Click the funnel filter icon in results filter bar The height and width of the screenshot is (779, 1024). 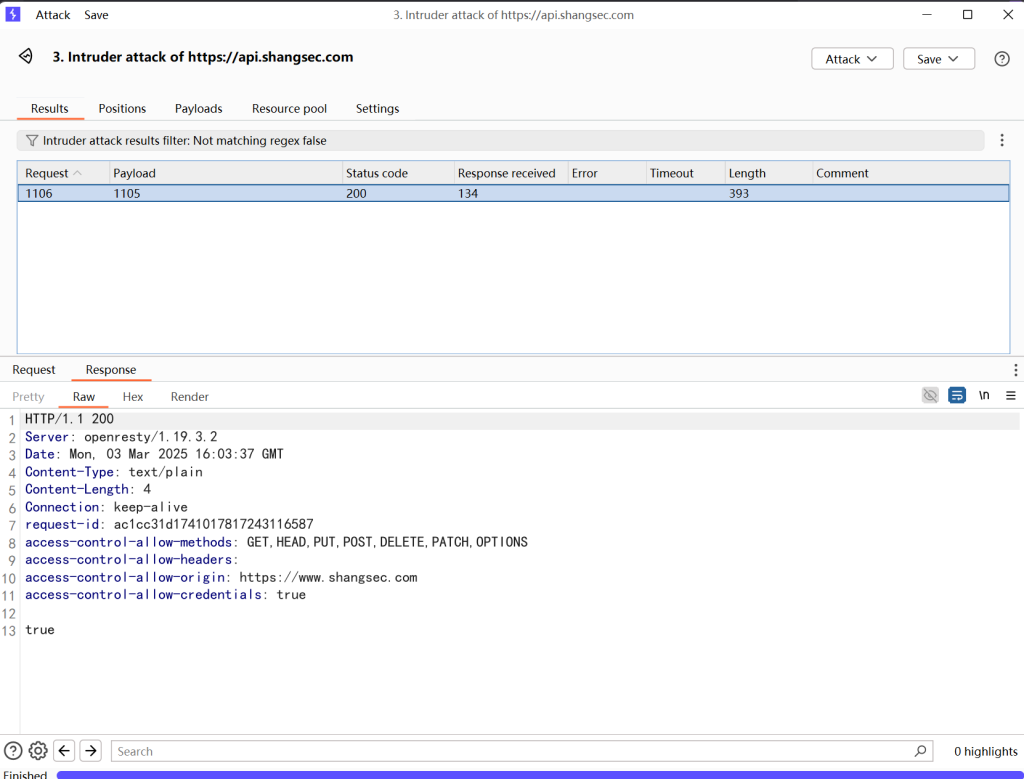pos(32,141)
